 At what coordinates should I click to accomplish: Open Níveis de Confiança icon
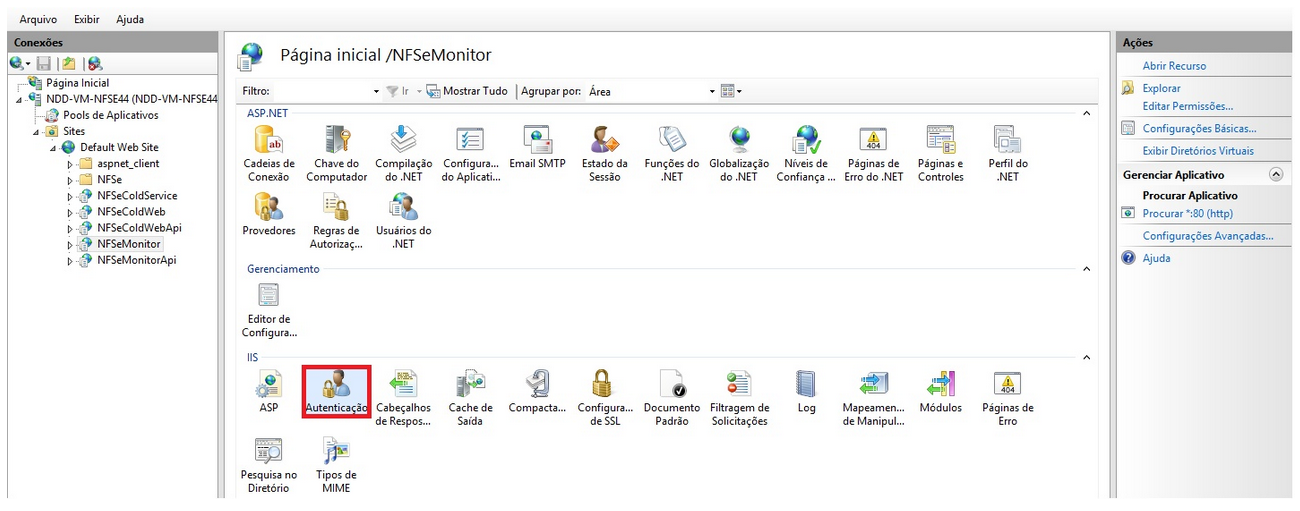coord(806,154)
